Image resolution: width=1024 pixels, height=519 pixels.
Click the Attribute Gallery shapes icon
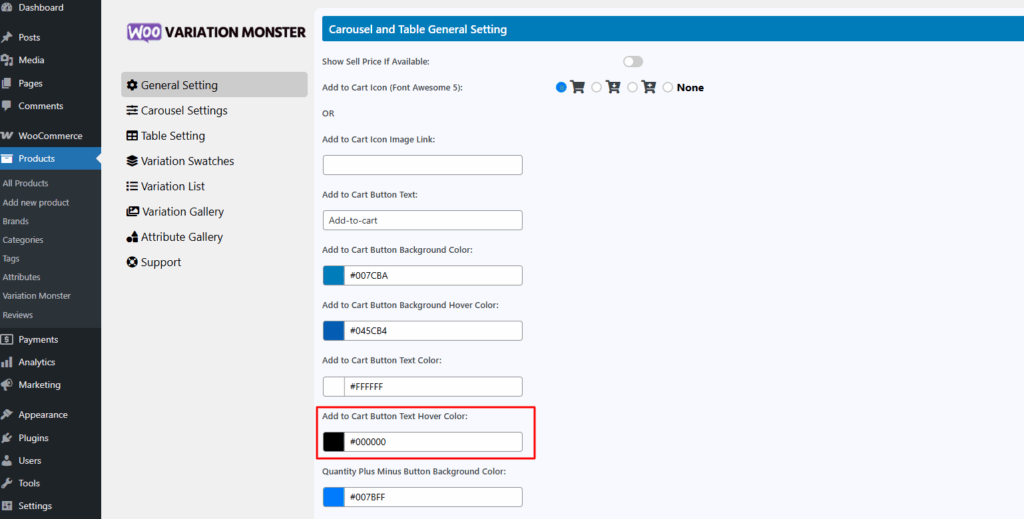click(132, 237)
